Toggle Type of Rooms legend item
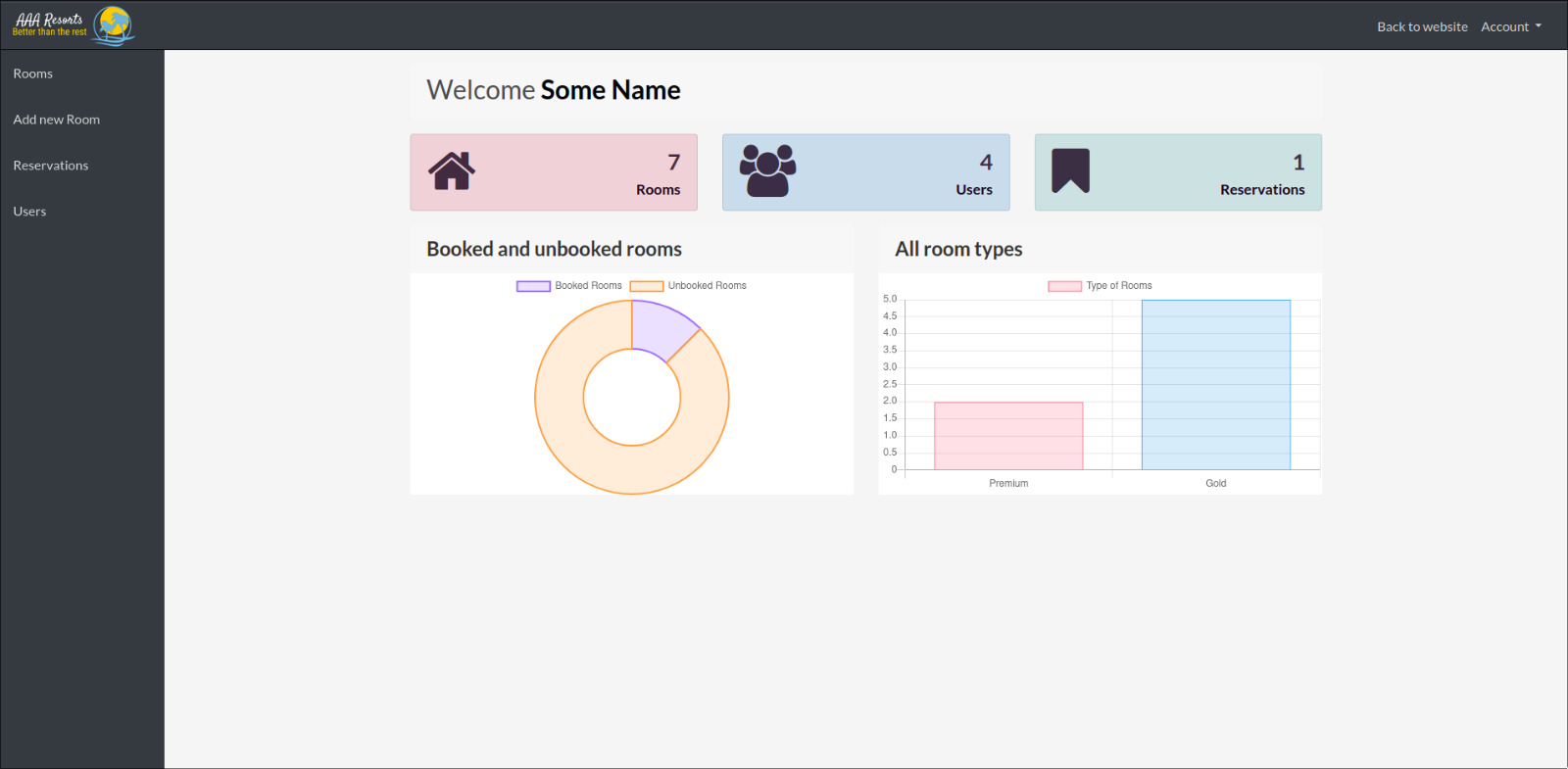 1100,286
